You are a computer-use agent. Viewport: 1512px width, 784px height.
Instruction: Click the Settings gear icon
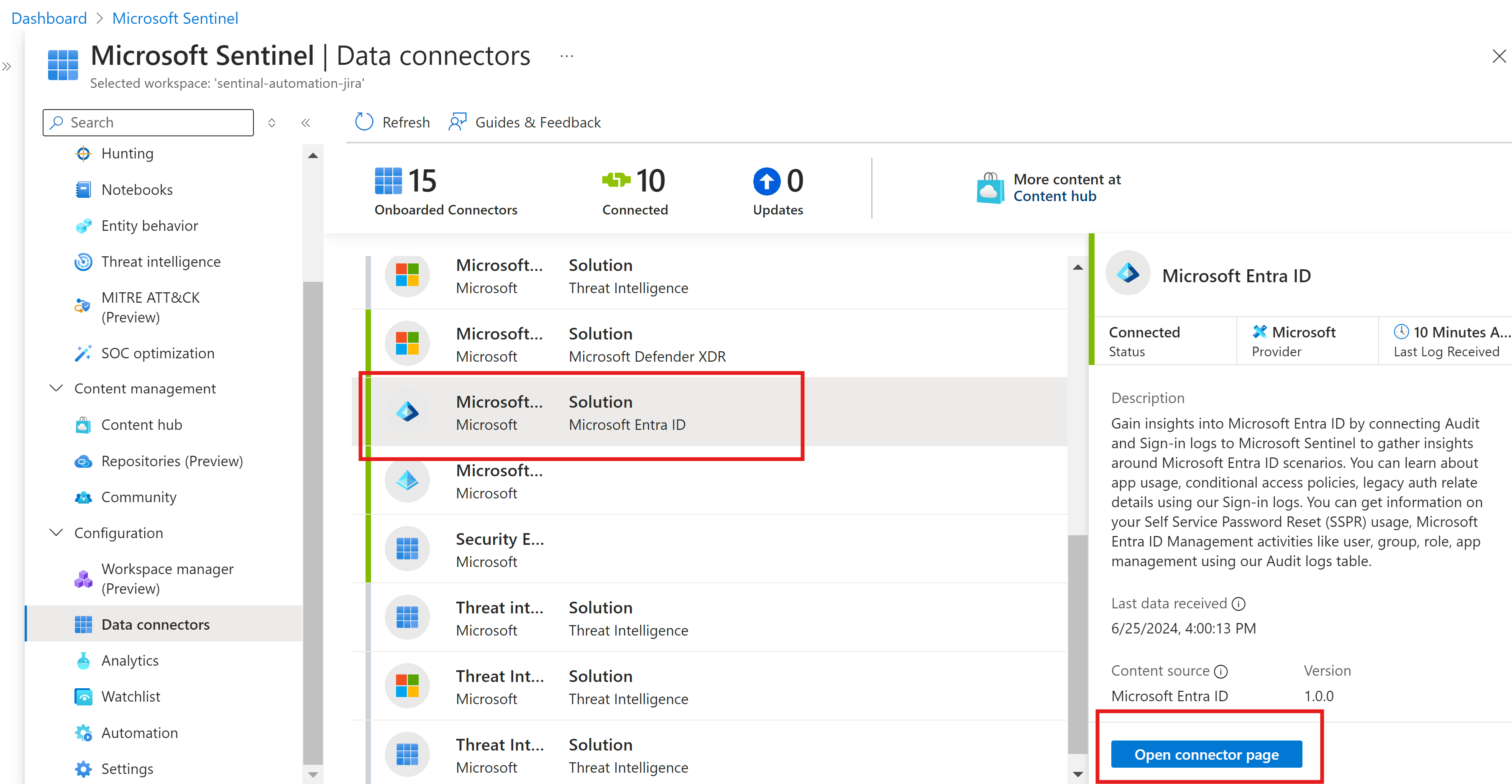coord(83,769)
